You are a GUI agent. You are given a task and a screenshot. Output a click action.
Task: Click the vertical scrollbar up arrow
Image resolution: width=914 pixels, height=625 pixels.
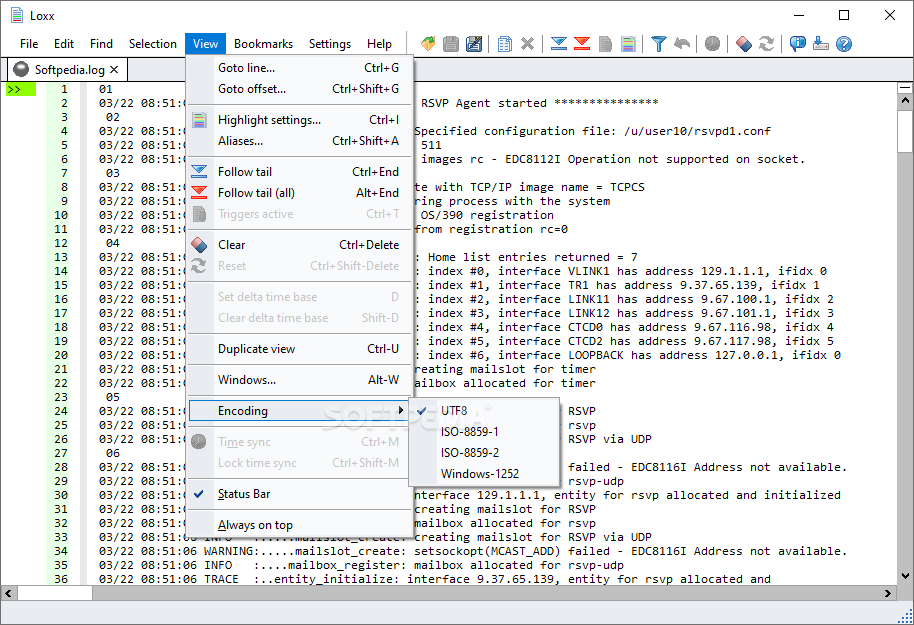(905, 100)
